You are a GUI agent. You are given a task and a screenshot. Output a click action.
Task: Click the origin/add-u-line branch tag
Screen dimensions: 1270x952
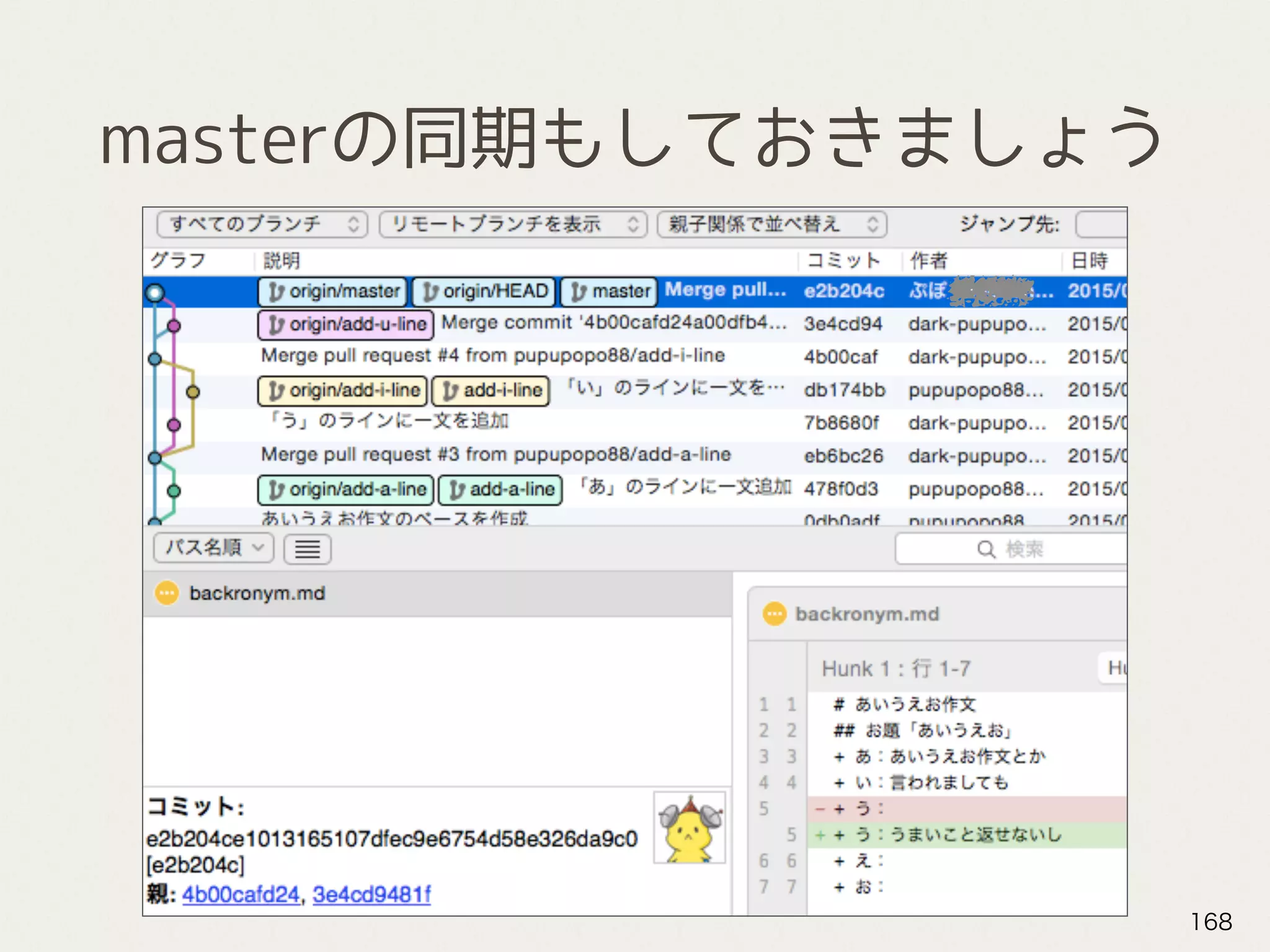coord(345,324)
